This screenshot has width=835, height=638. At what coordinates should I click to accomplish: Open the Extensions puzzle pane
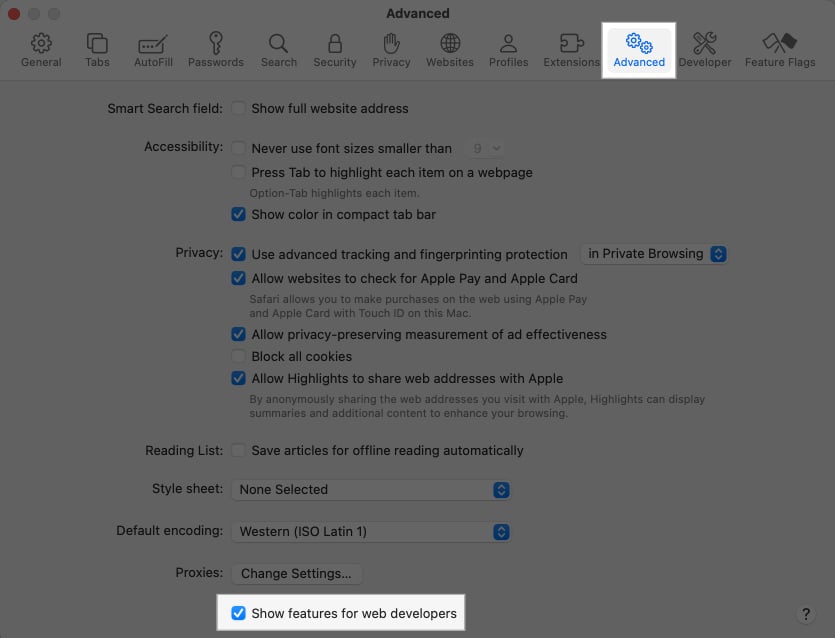[x=571, y=51]
